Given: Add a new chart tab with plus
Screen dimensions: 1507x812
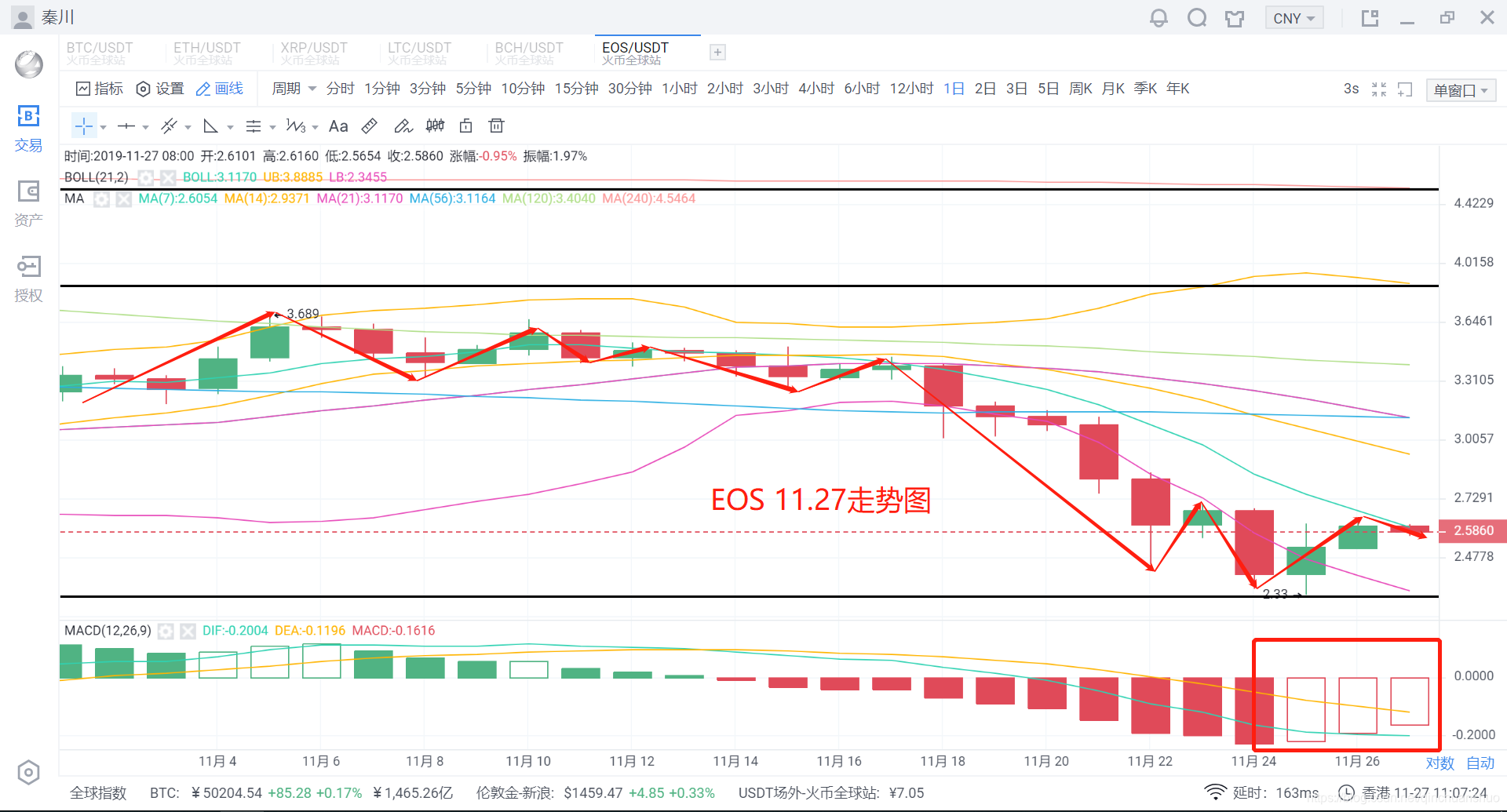Looking at the screenshot, I should pos(717,52).
